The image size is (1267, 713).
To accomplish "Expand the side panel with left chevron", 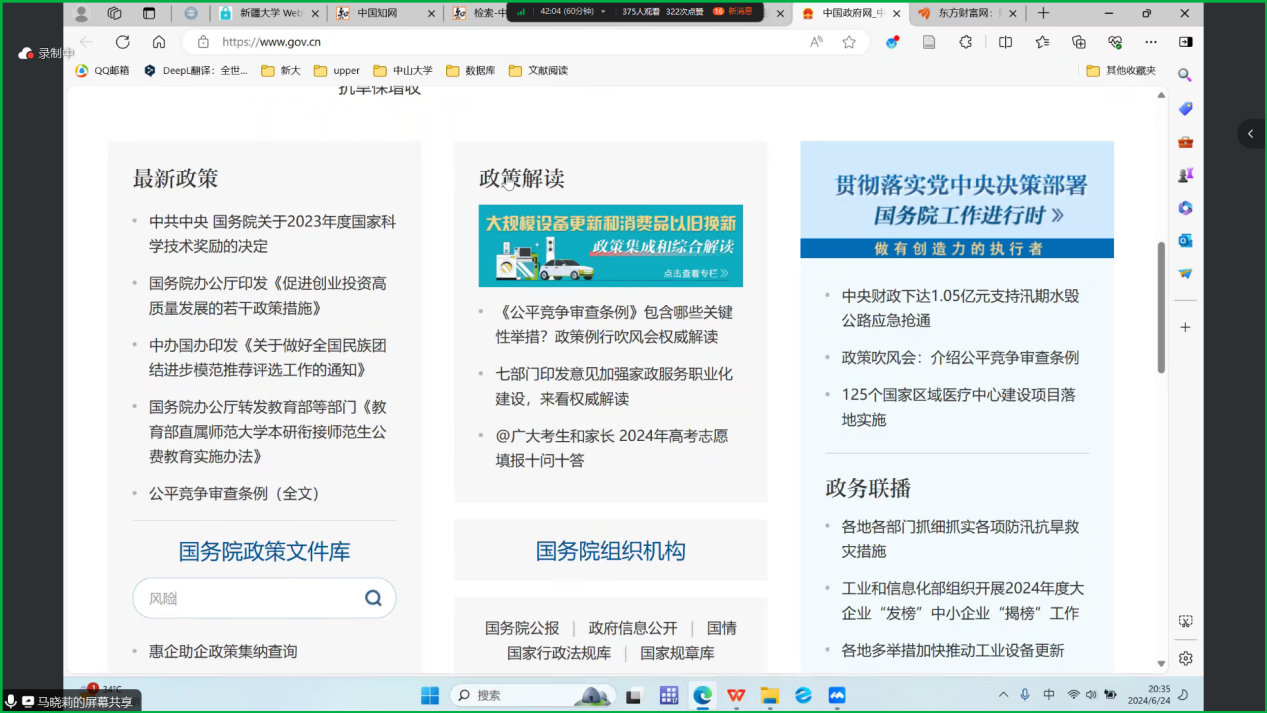I will point(1250,134).
